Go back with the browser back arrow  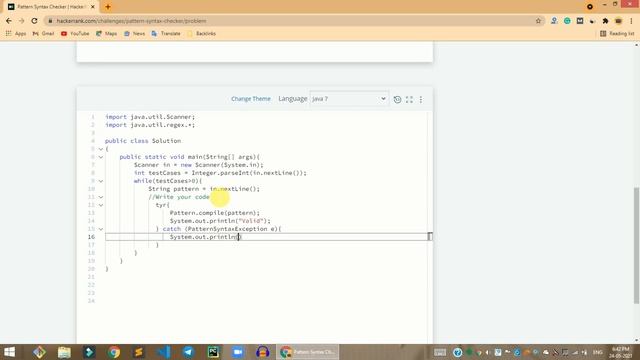9,21
